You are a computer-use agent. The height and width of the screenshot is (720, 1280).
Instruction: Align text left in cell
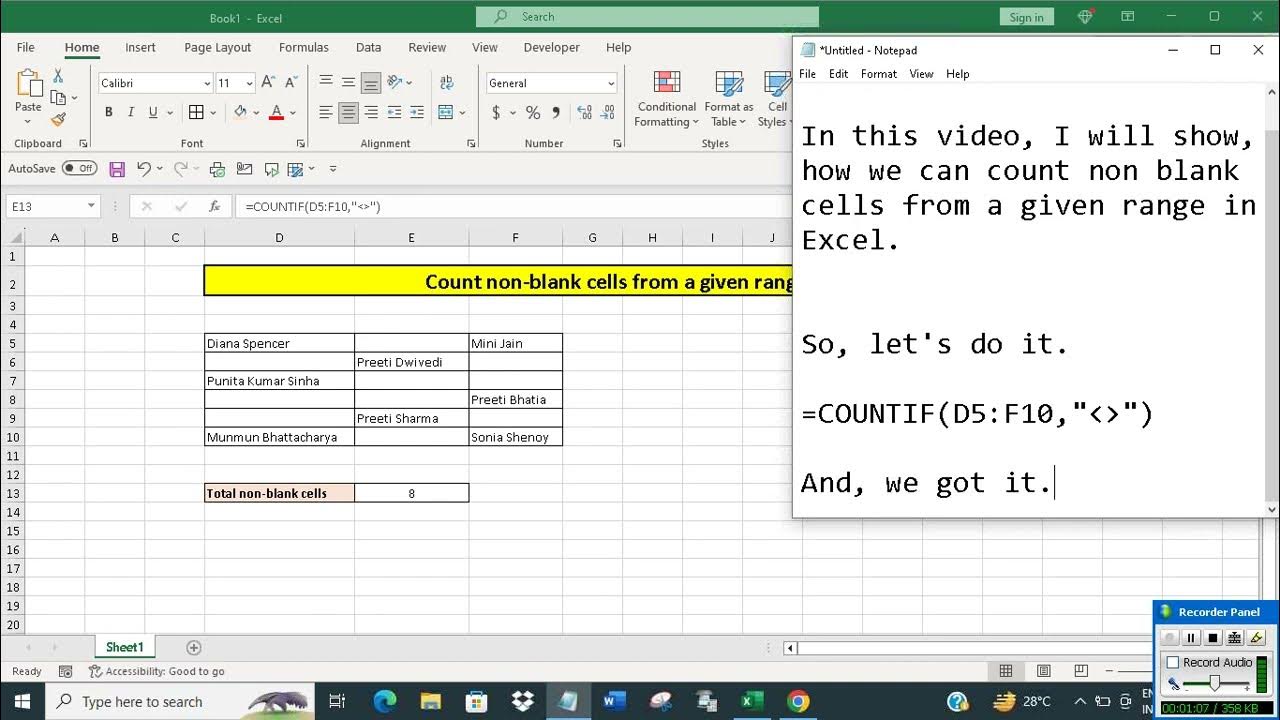point(326,112)
